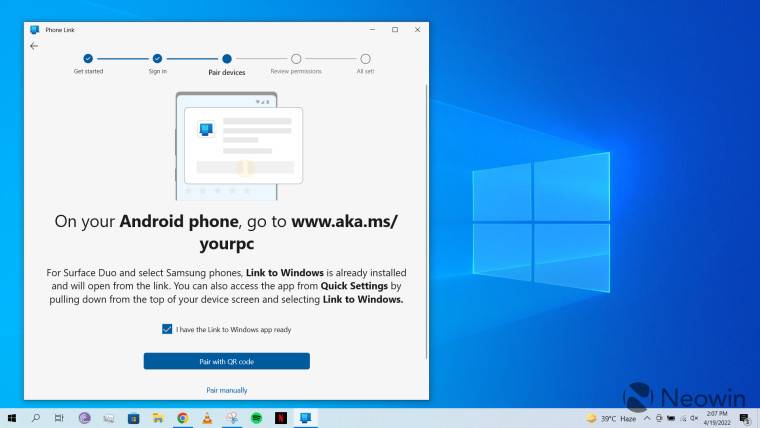Click the back arrow in Phone Link
The width and height of the screenshot is (760, 428).
tap(34, 46)
